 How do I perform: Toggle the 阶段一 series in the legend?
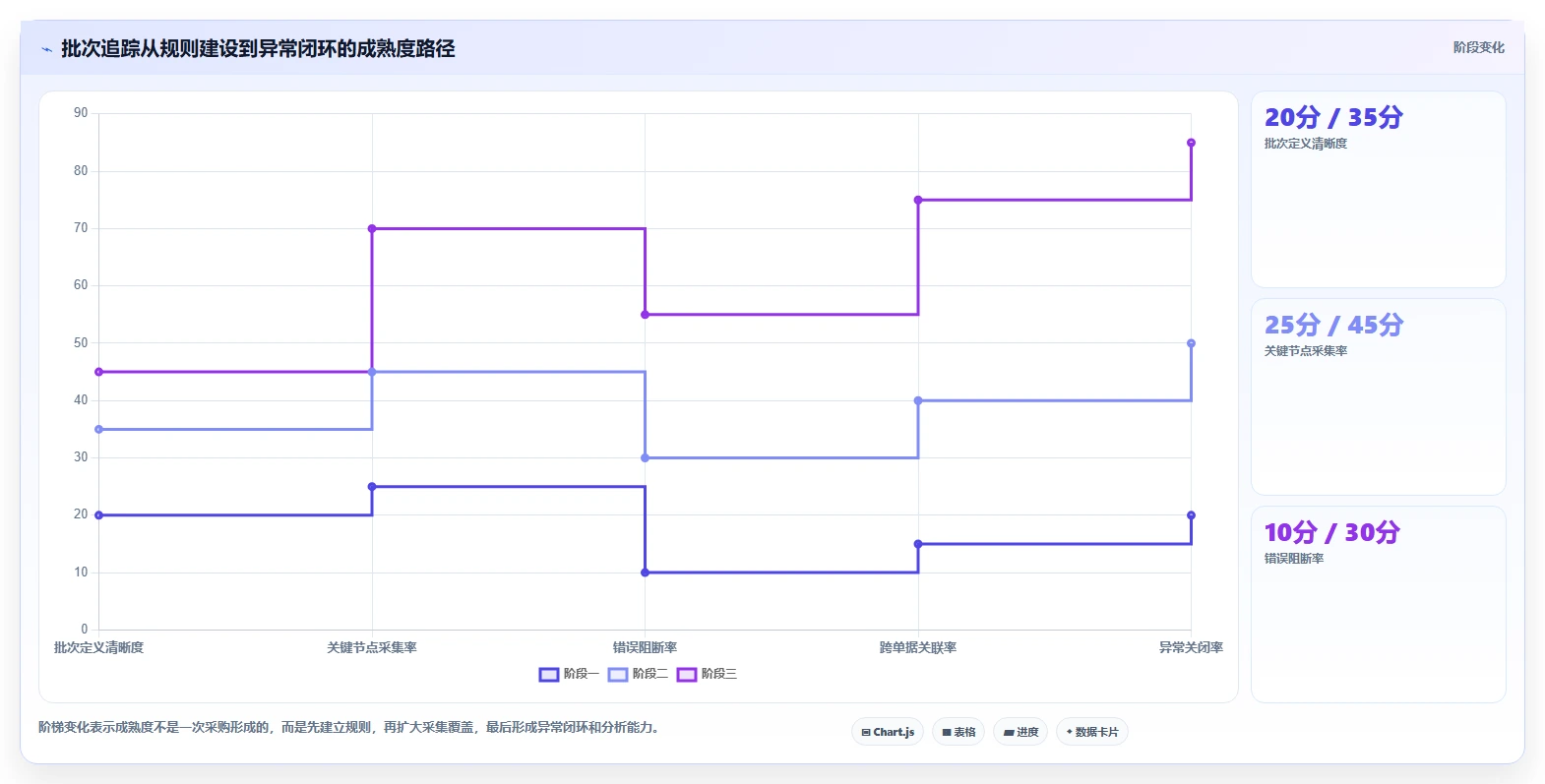coord(569,674)
